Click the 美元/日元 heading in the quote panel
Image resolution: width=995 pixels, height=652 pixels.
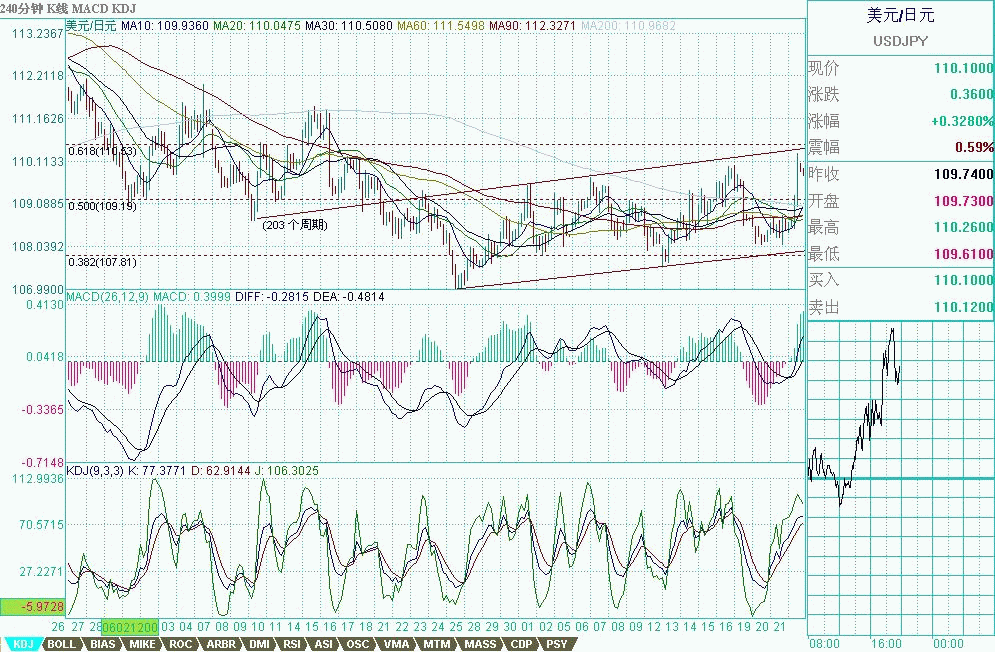pyautogui.click(x=900, y=15)
